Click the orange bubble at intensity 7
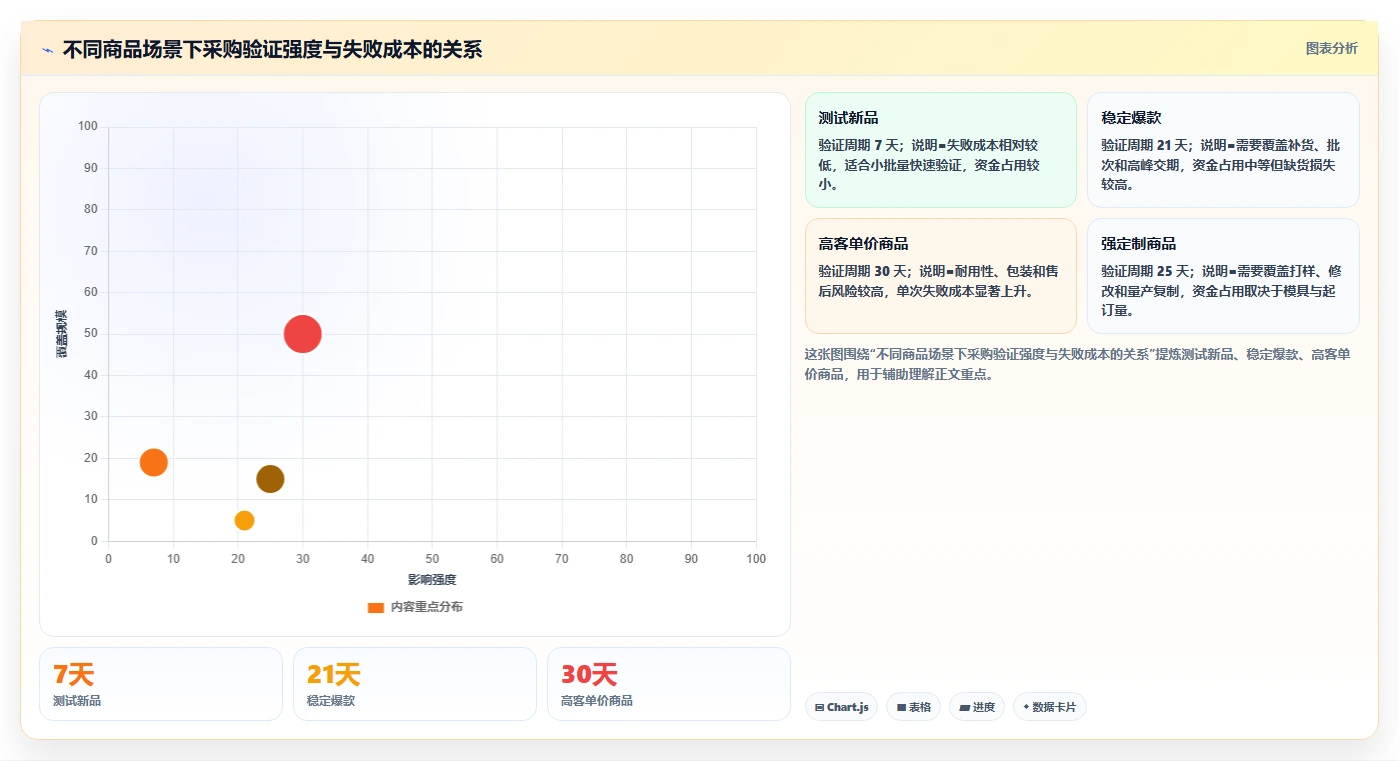This screenshot has width=1399, height=761. [x=153, y=462]
